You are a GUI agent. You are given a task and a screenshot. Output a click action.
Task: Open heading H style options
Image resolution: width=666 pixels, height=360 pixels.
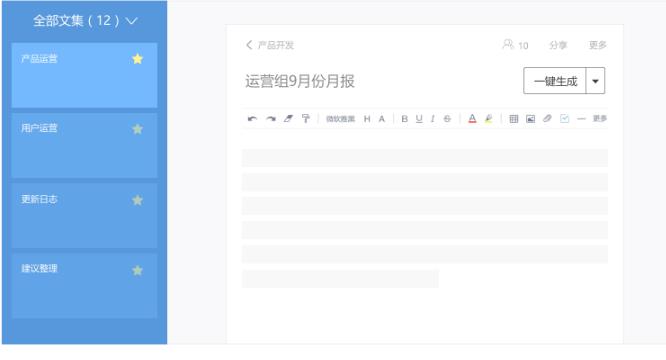pos(367,119)
